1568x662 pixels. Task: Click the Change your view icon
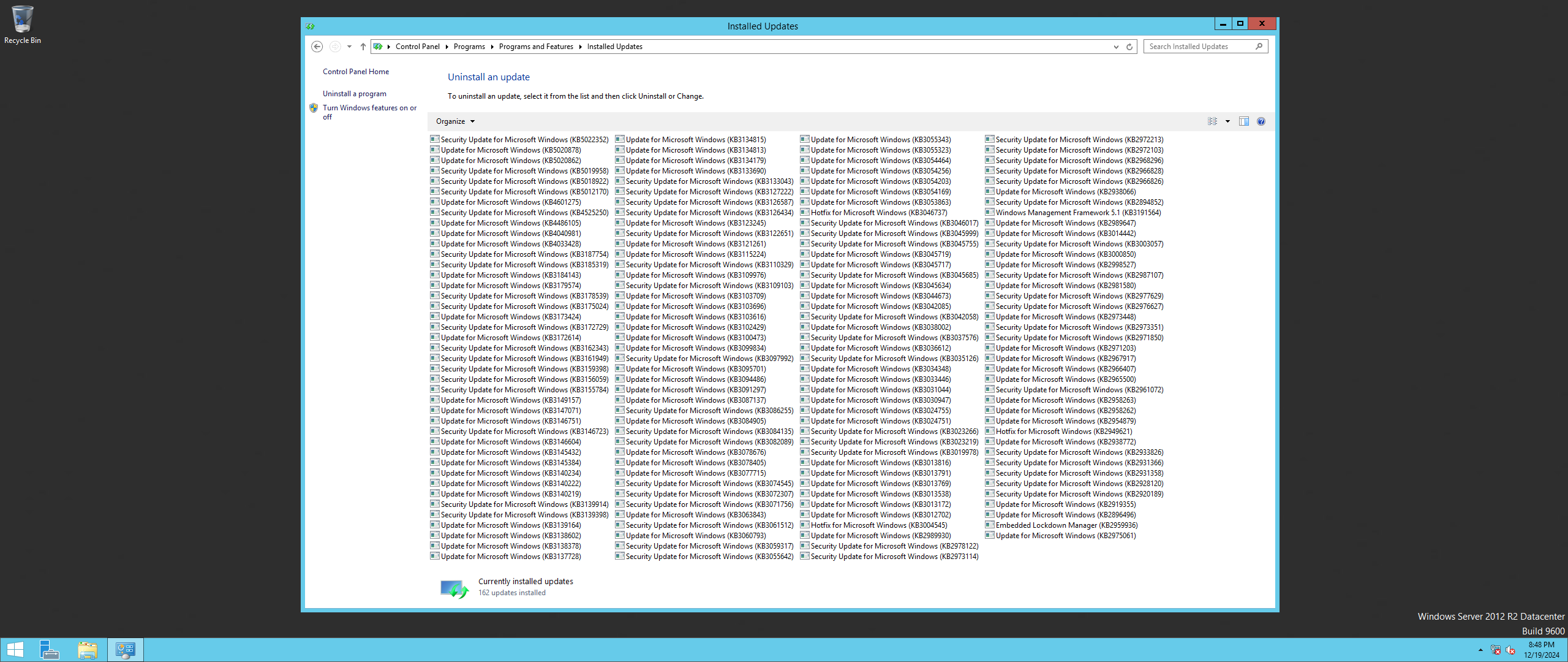pos(1212,121)
